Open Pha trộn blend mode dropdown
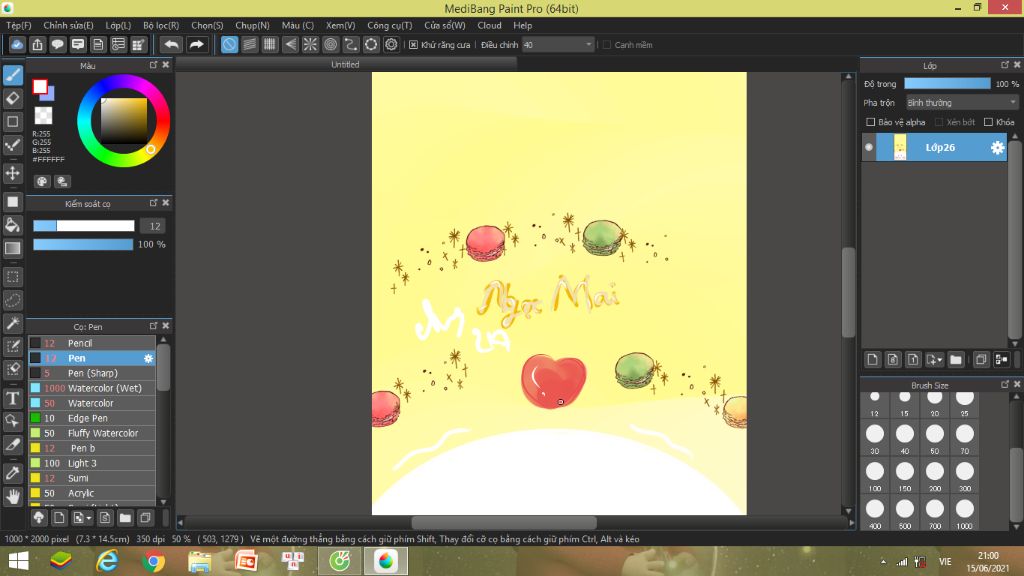 tap(961, 103)
